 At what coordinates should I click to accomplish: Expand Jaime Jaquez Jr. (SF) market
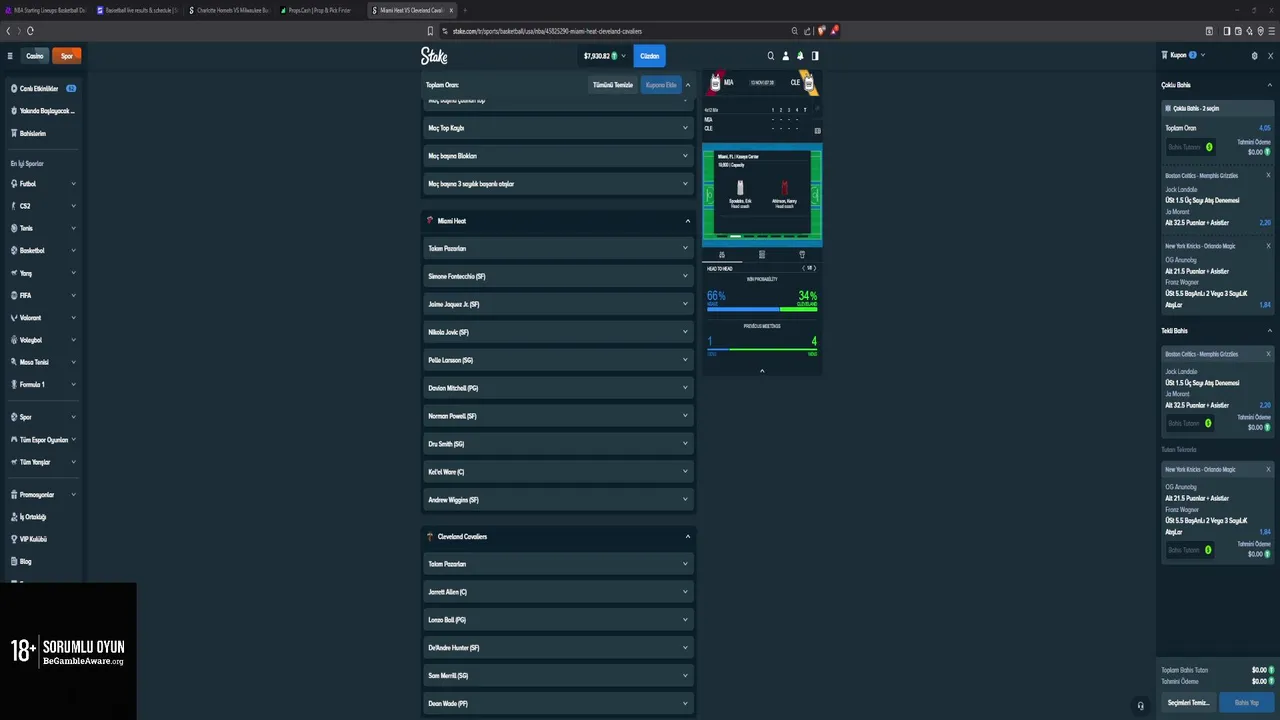point(558,304)
